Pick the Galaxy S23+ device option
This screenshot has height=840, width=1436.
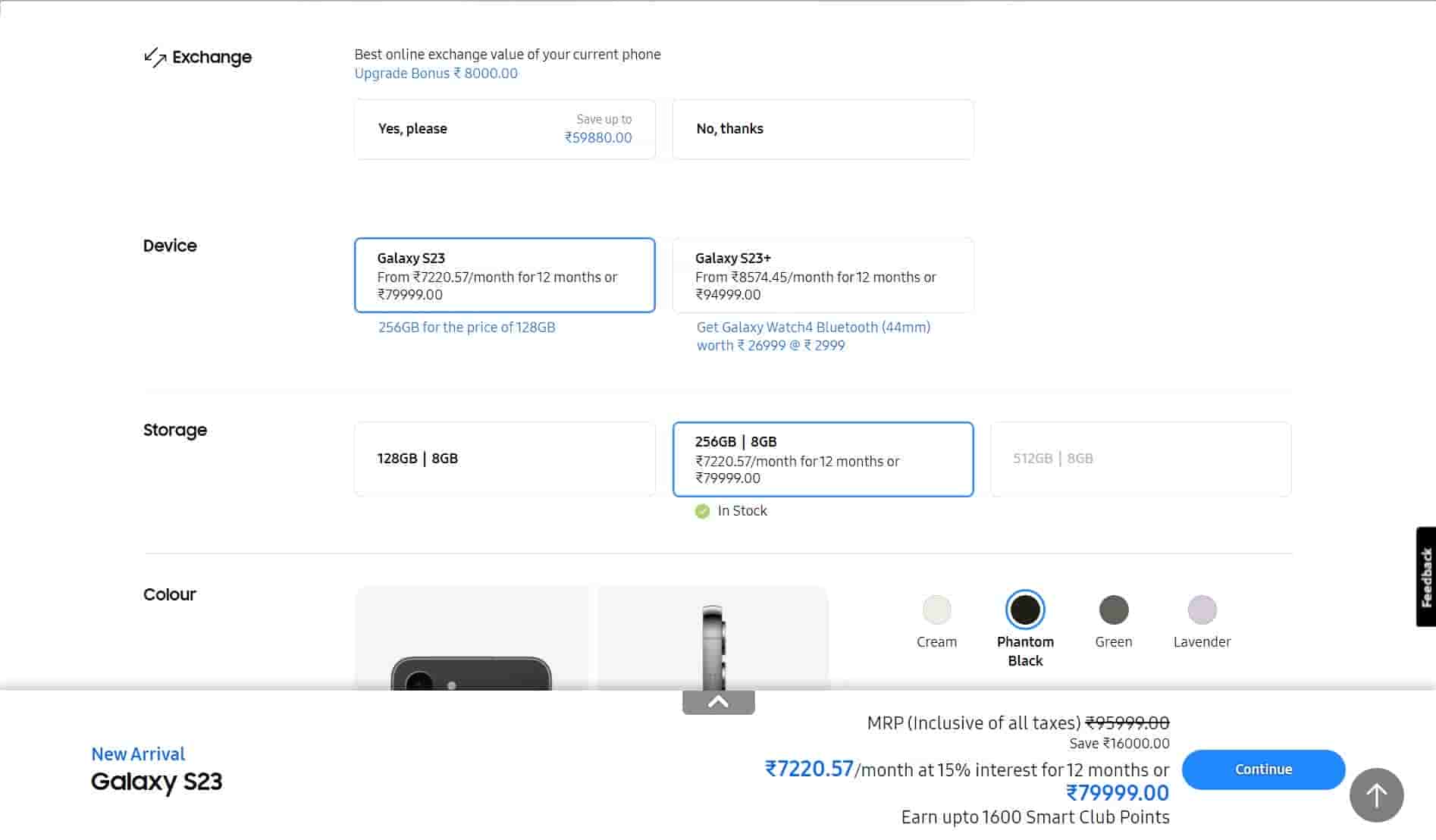click(x=823, y=275)
